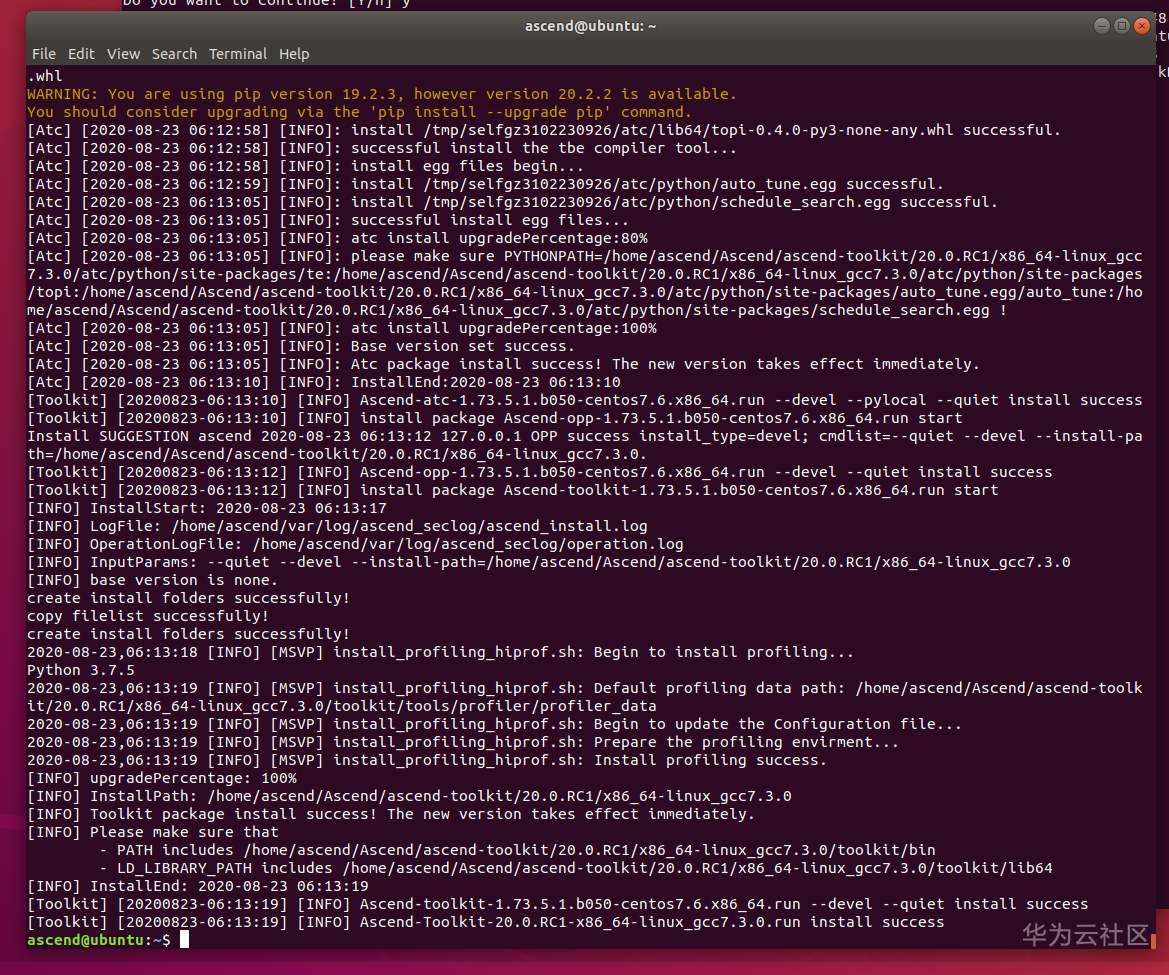Click 'Ascend-toolkit-1.73.5.1 ... .run start' line

[512, 490]
